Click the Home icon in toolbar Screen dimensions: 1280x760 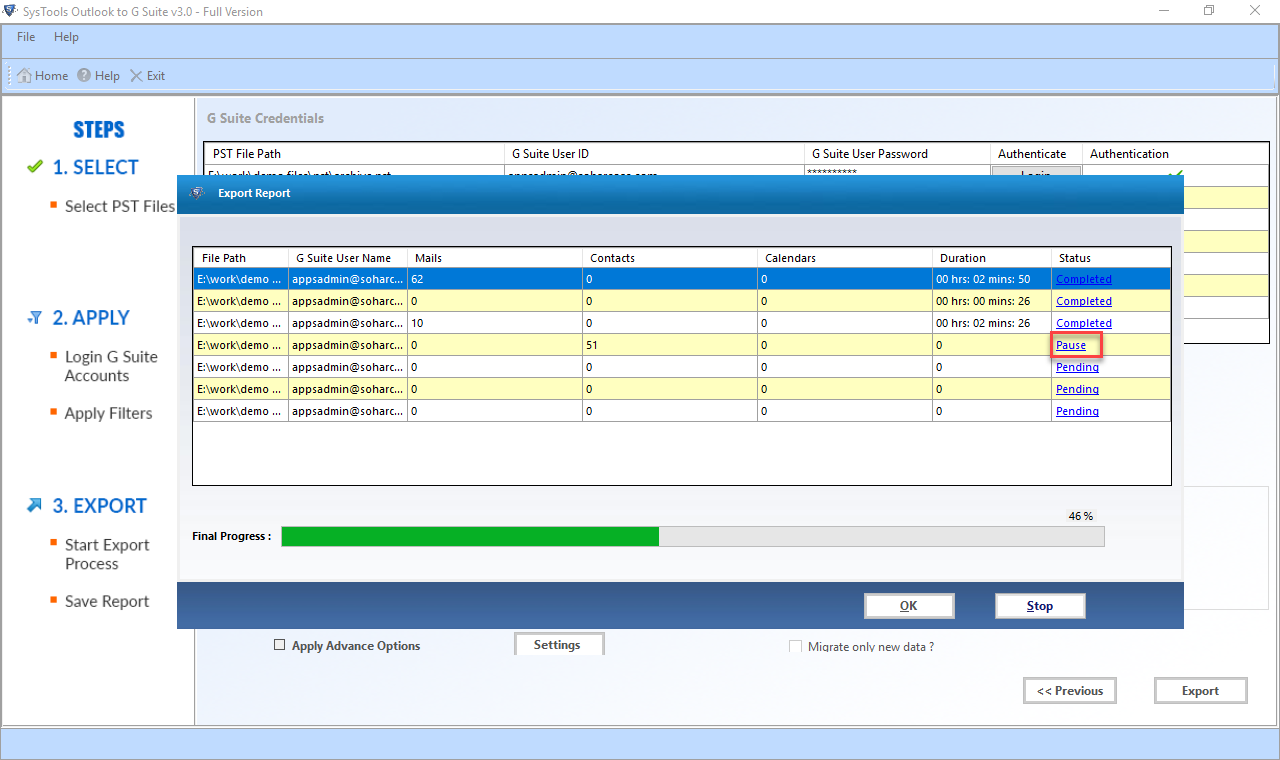tap(24, 76)
